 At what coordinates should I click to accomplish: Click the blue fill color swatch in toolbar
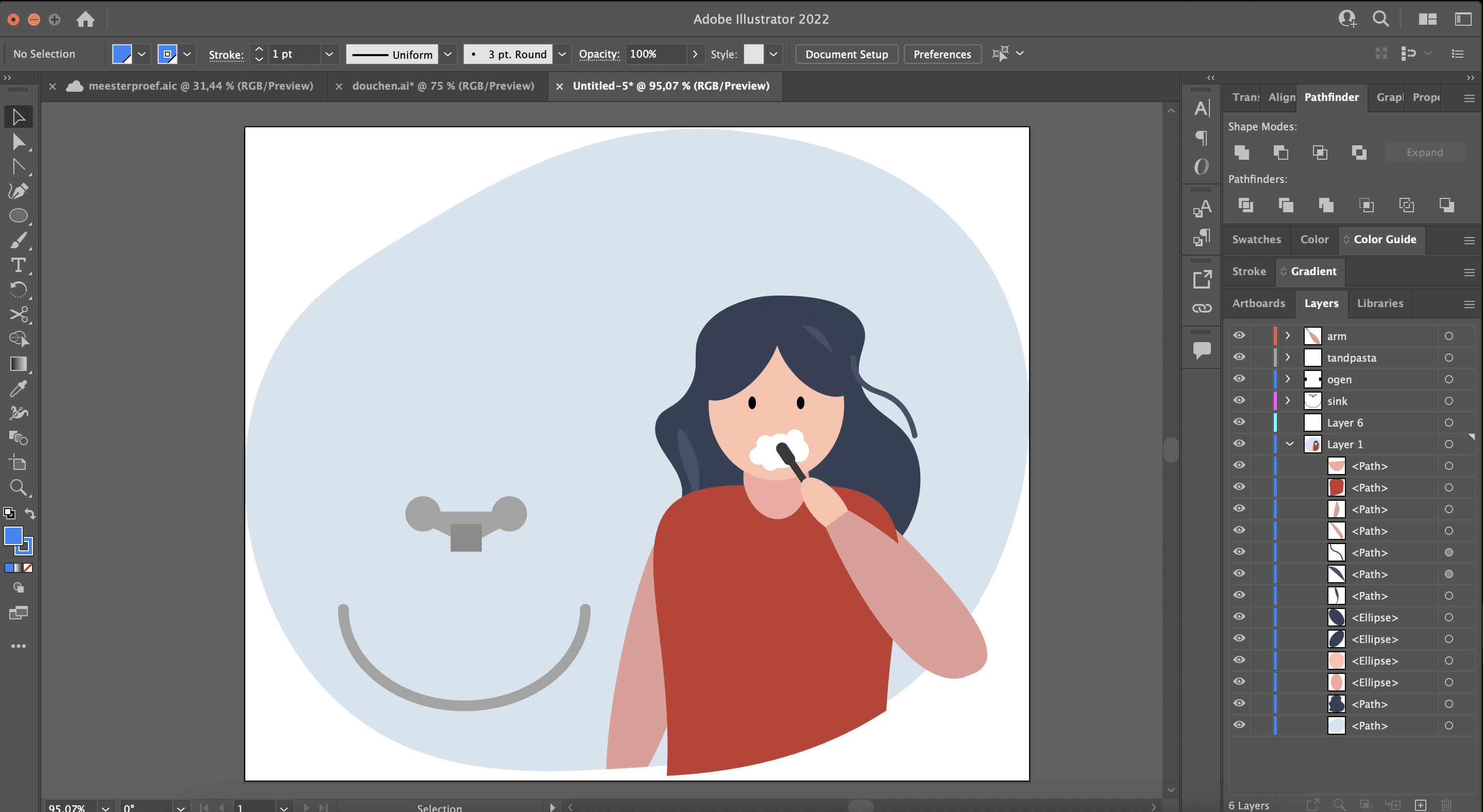13,536
